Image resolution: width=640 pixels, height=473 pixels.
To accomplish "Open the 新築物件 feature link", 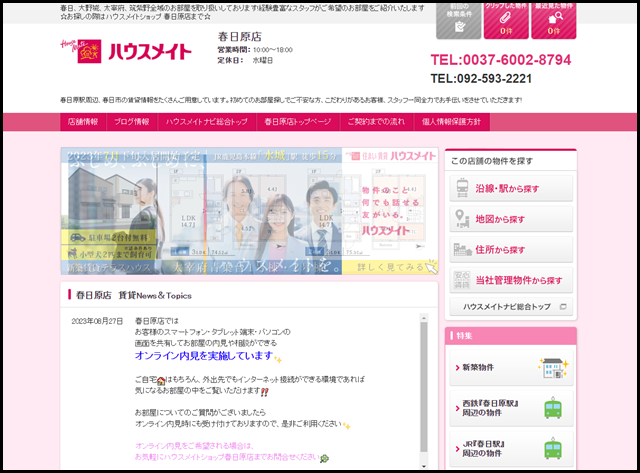I will 511,367.
